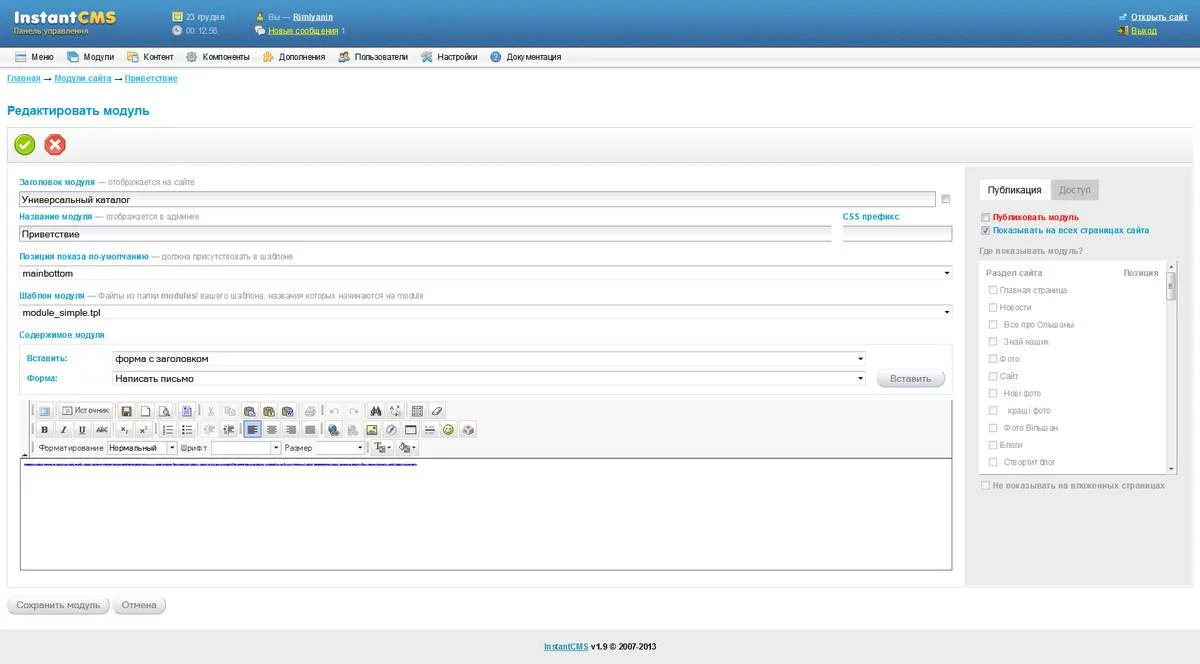
Task: Insert a smiley from the editor toolbar
Action: tap(449, 429)
